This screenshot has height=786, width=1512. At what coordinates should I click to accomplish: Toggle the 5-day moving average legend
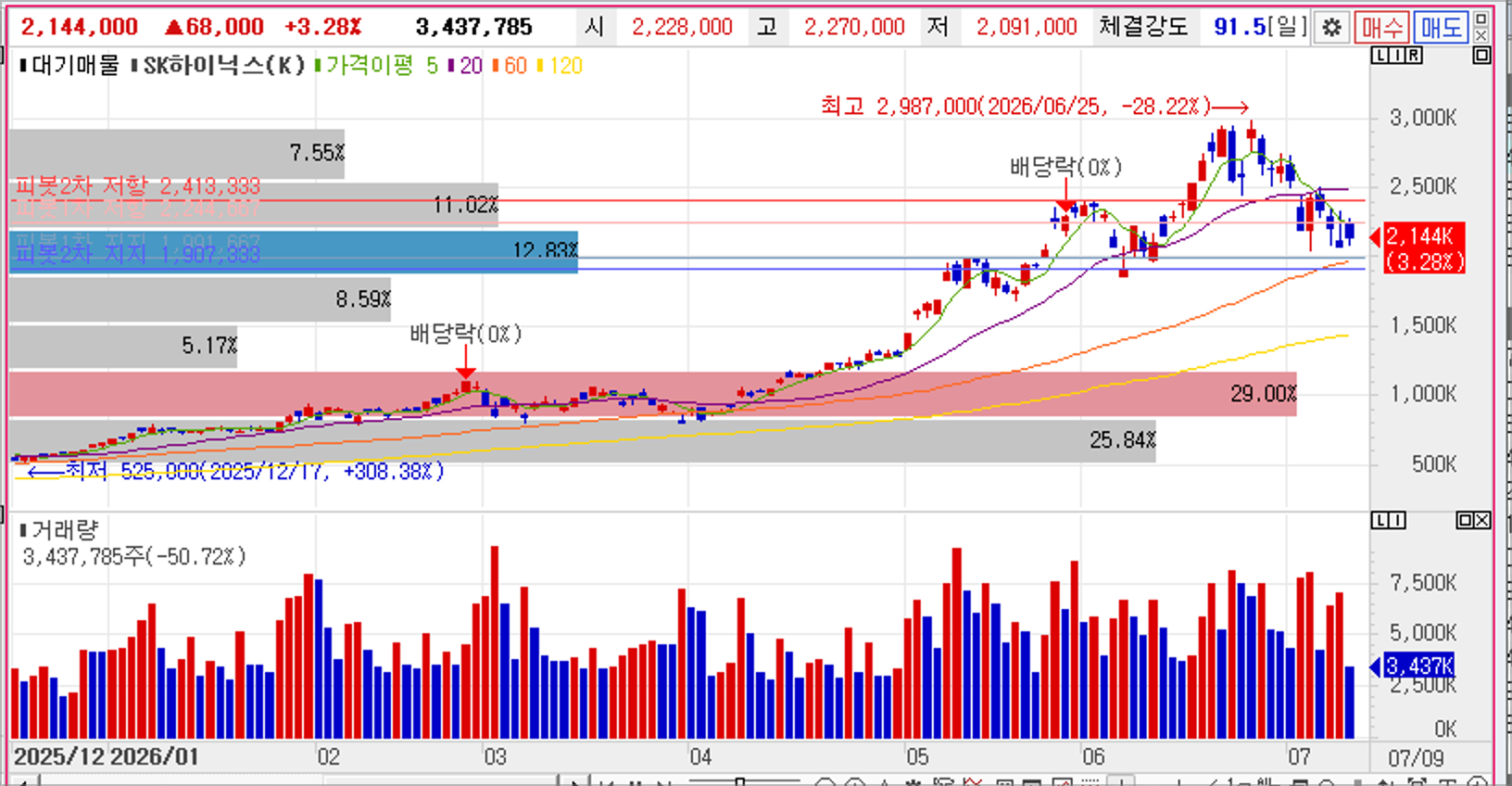(432, 66)
